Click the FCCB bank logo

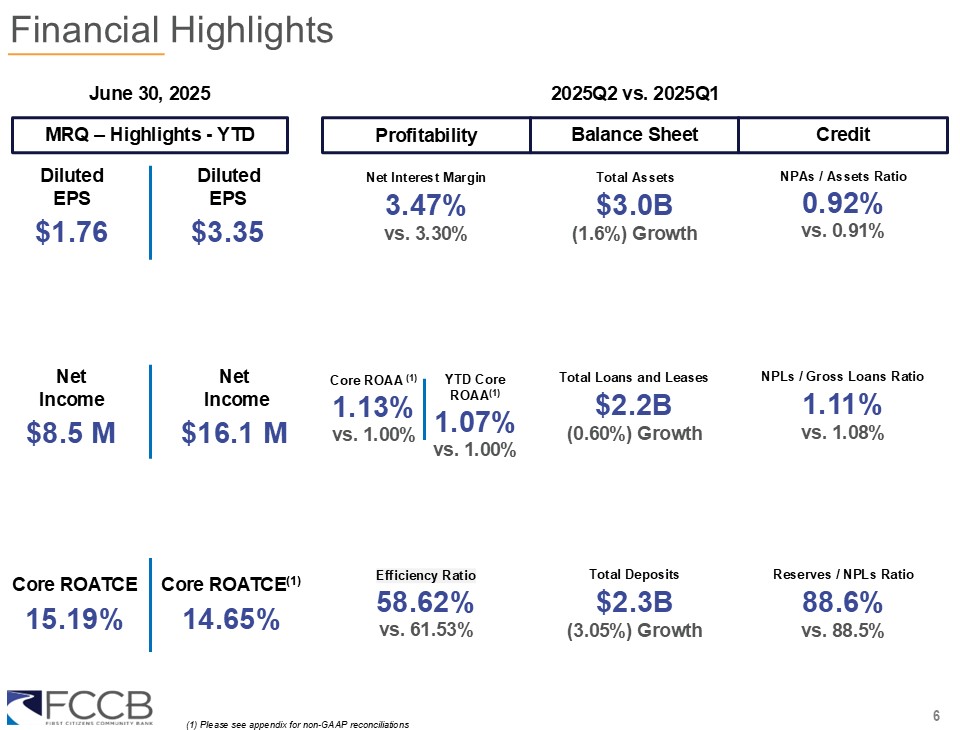coord(80,706)
